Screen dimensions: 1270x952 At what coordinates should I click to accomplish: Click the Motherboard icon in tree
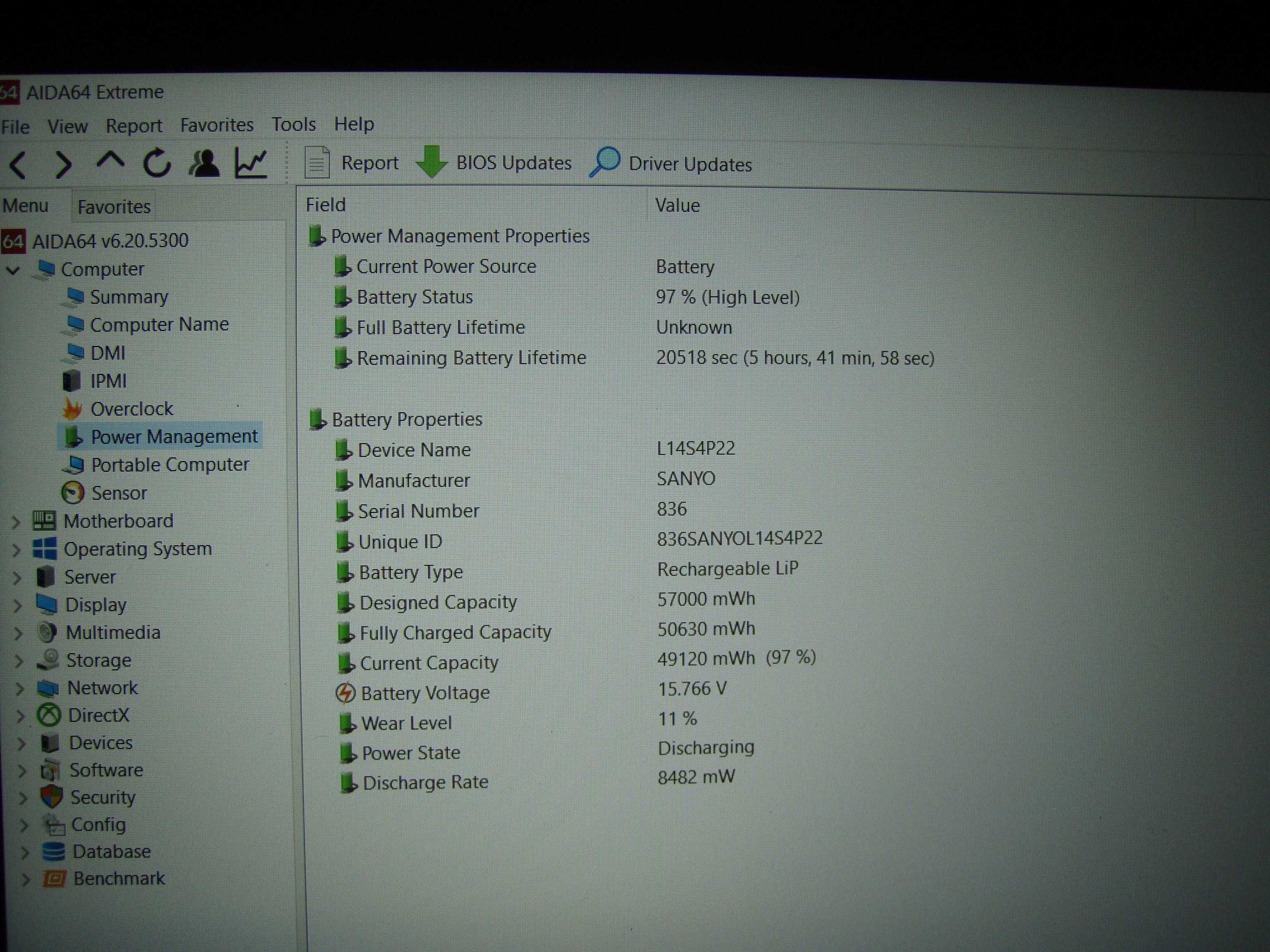coord(44,521)
